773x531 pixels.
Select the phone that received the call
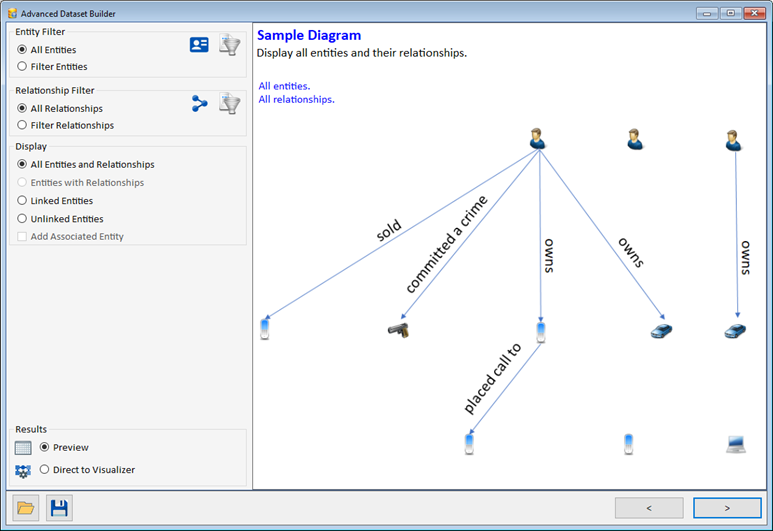point(469,444)
